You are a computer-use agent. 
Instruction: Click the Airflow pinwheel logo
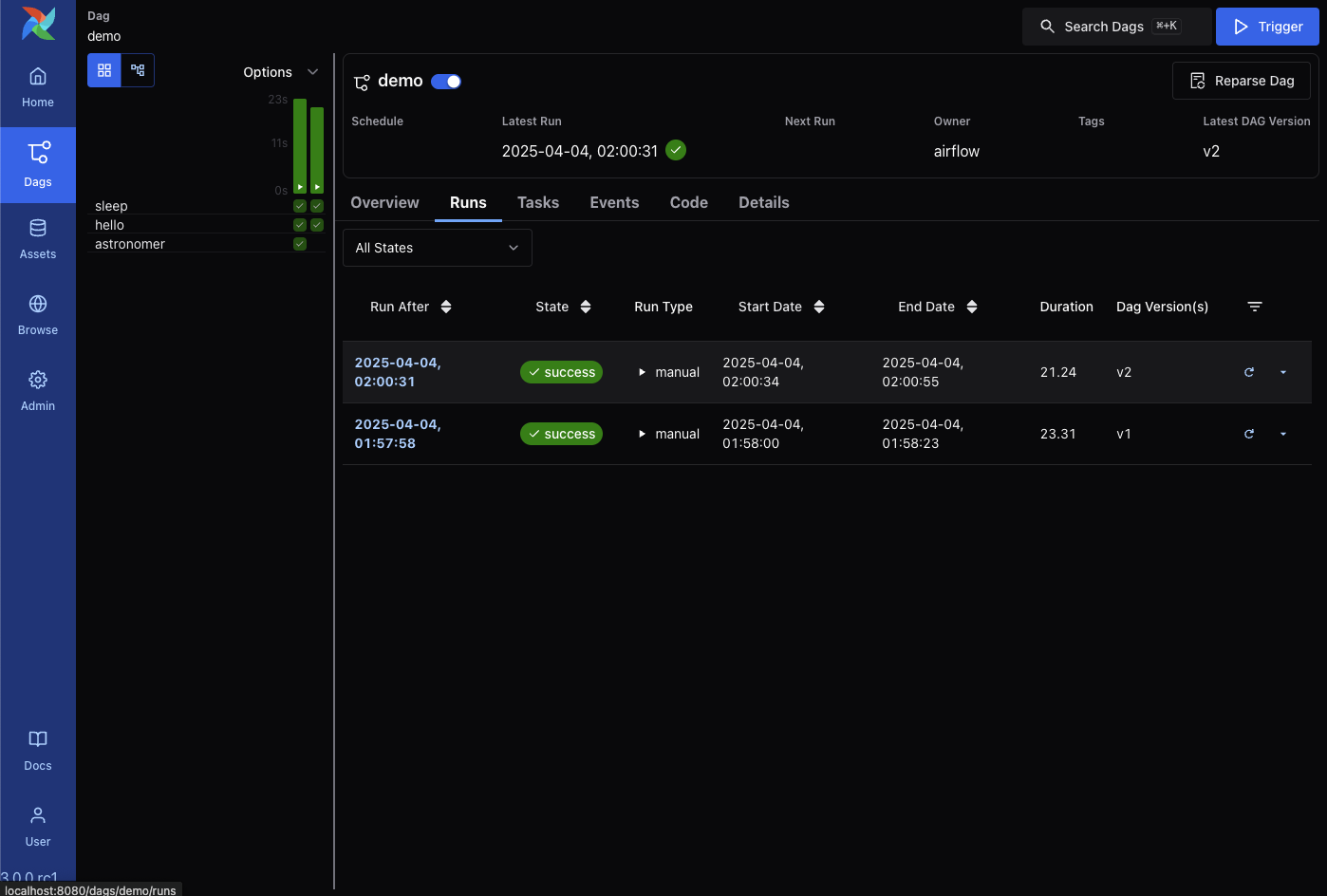pyautogui.click(x=38, y=24)
